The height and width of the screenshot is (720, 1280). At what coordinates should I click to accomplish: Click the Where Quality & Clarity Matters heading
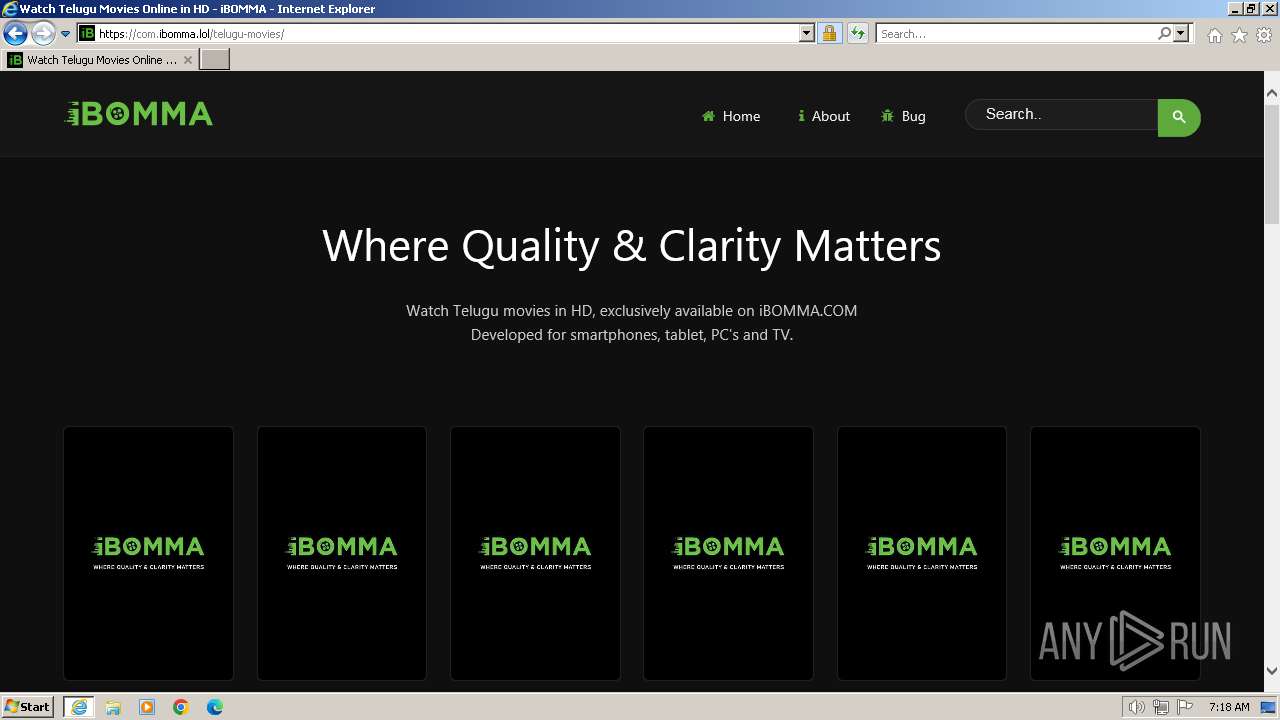(631, 245)
